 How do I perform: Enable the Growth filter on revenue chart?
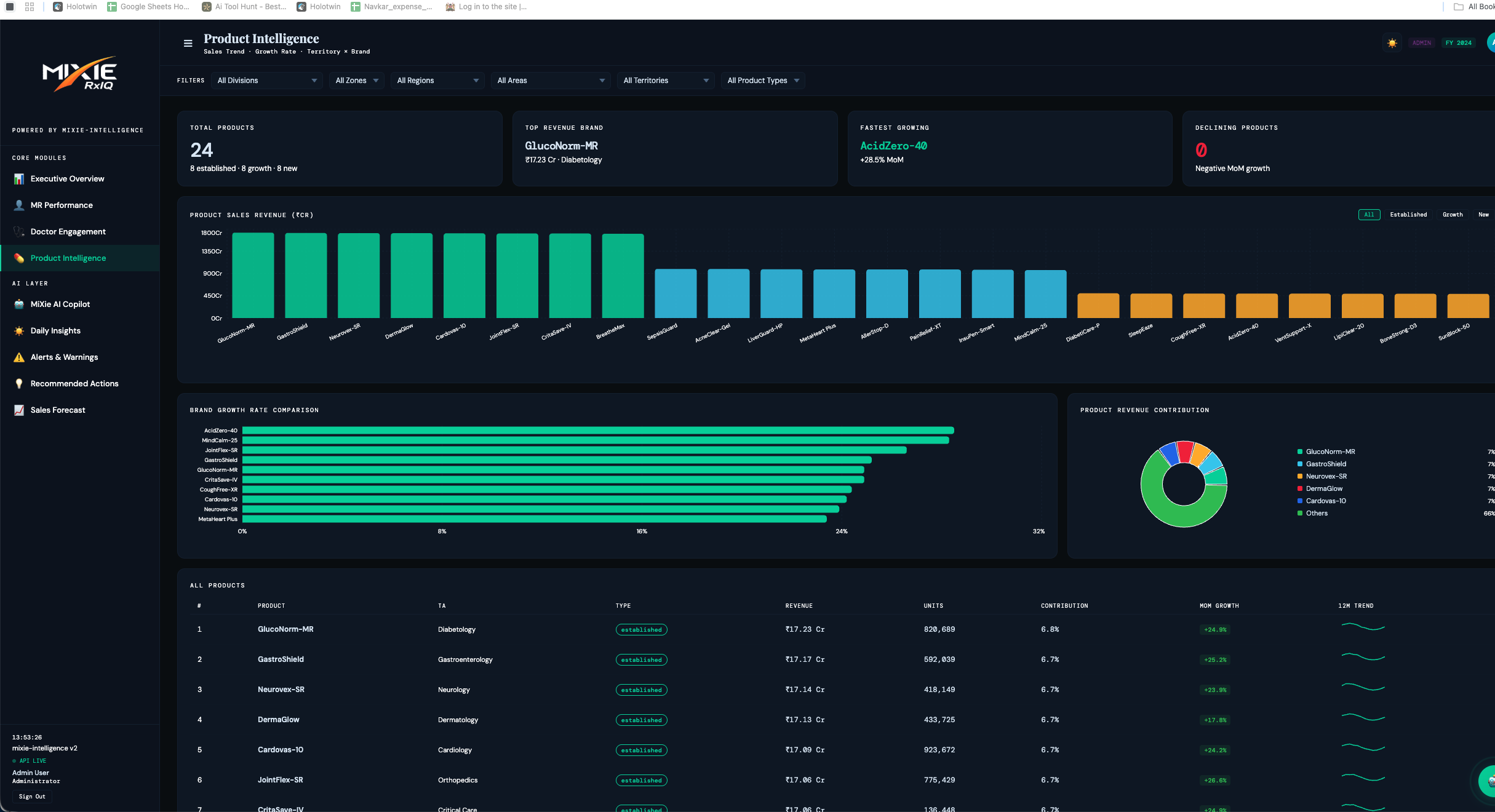point(1453,214)
